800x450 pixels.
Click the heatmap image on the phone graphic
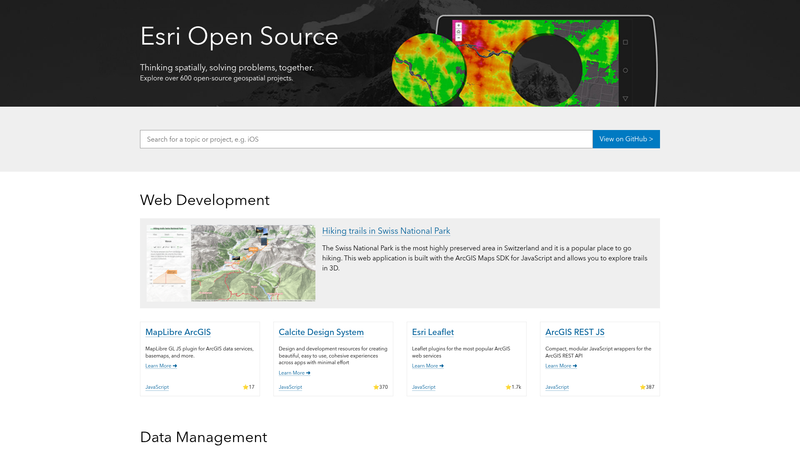click(535, 63)
